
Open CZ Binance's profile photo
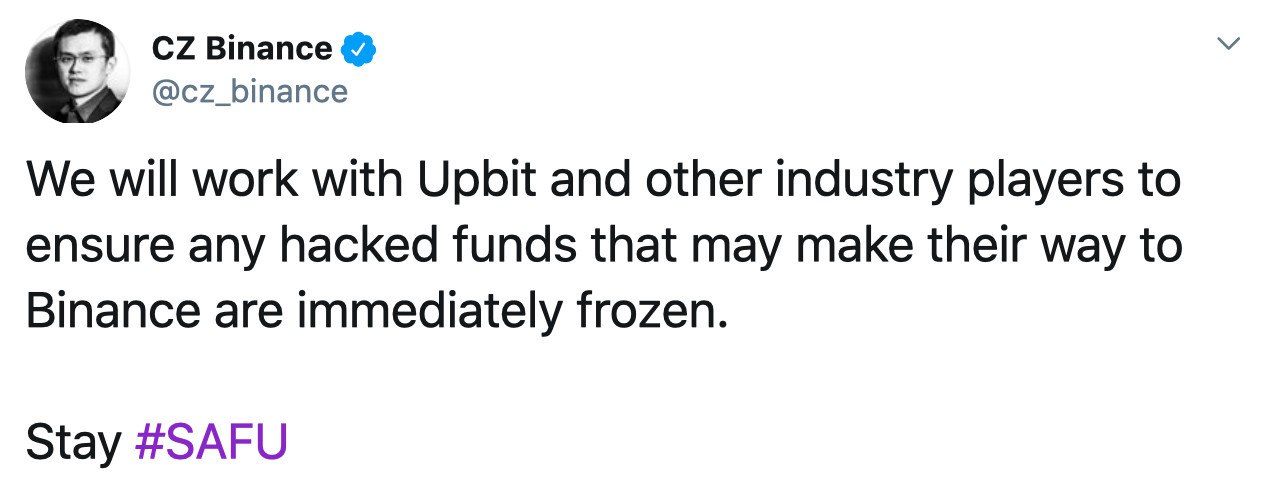[77, 72]
